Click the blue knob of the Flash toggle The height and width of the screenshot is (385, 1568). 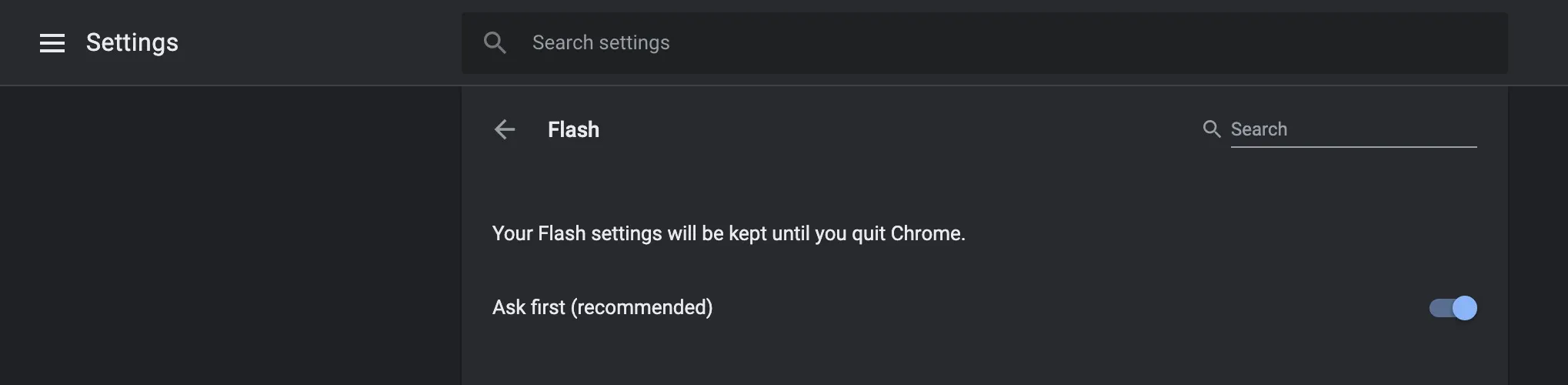[1465, 308]
